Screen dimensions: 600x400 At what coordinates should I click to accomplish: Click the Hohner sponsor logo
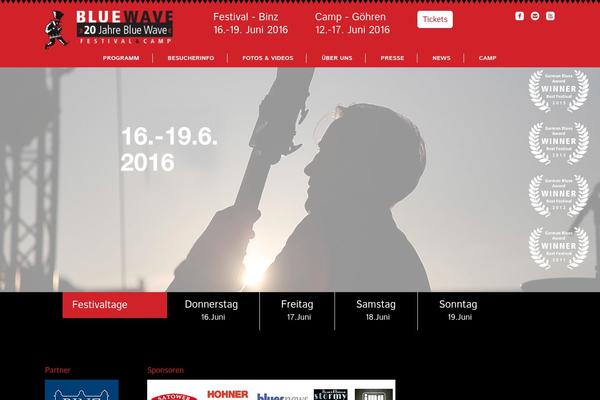(x=228, y=394)
